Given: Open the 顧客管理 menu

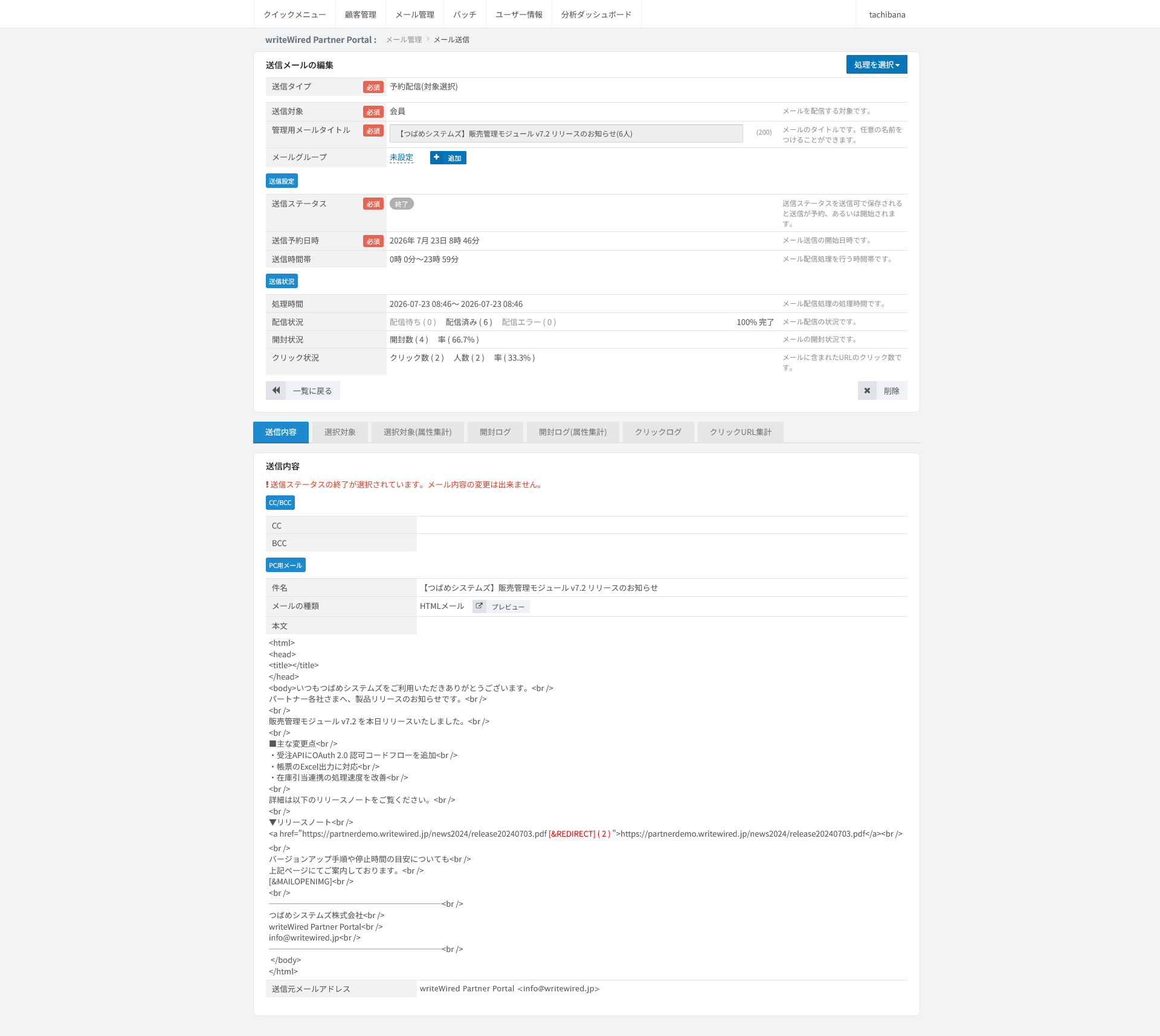Looking at the screenshot, I should 361,14.
